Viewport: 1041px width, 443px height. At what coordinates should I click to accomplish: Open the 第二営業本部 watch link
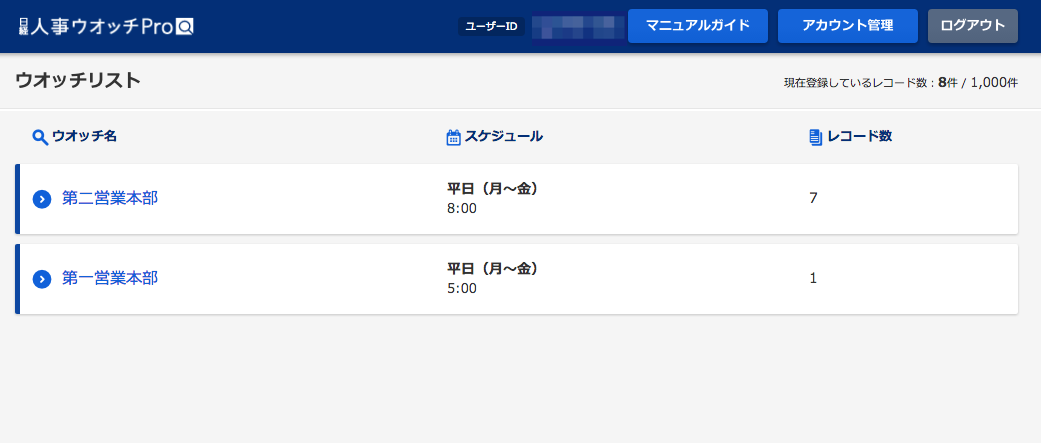(x=110, y=198)
